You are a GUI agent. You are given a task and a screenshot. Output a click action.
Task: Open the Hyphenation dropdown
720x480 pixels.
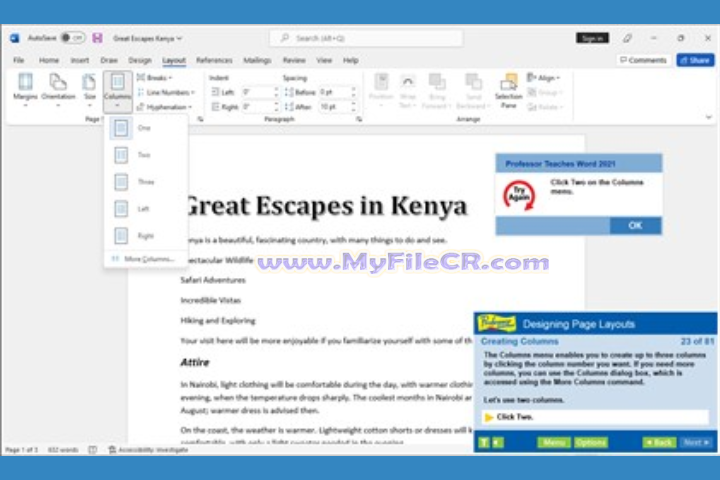[x=164, y=107]
